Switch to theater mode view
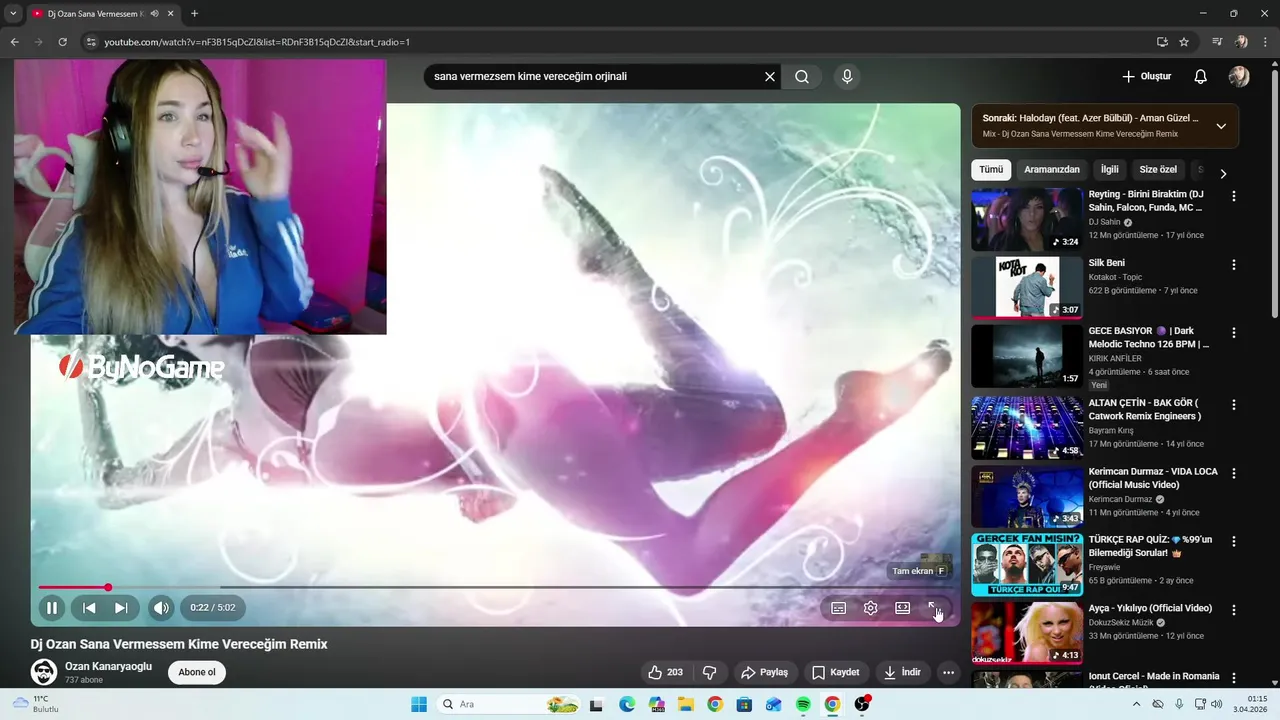Image resolution: width=1280 pixels, height=720 pixels. pos(902,608)
